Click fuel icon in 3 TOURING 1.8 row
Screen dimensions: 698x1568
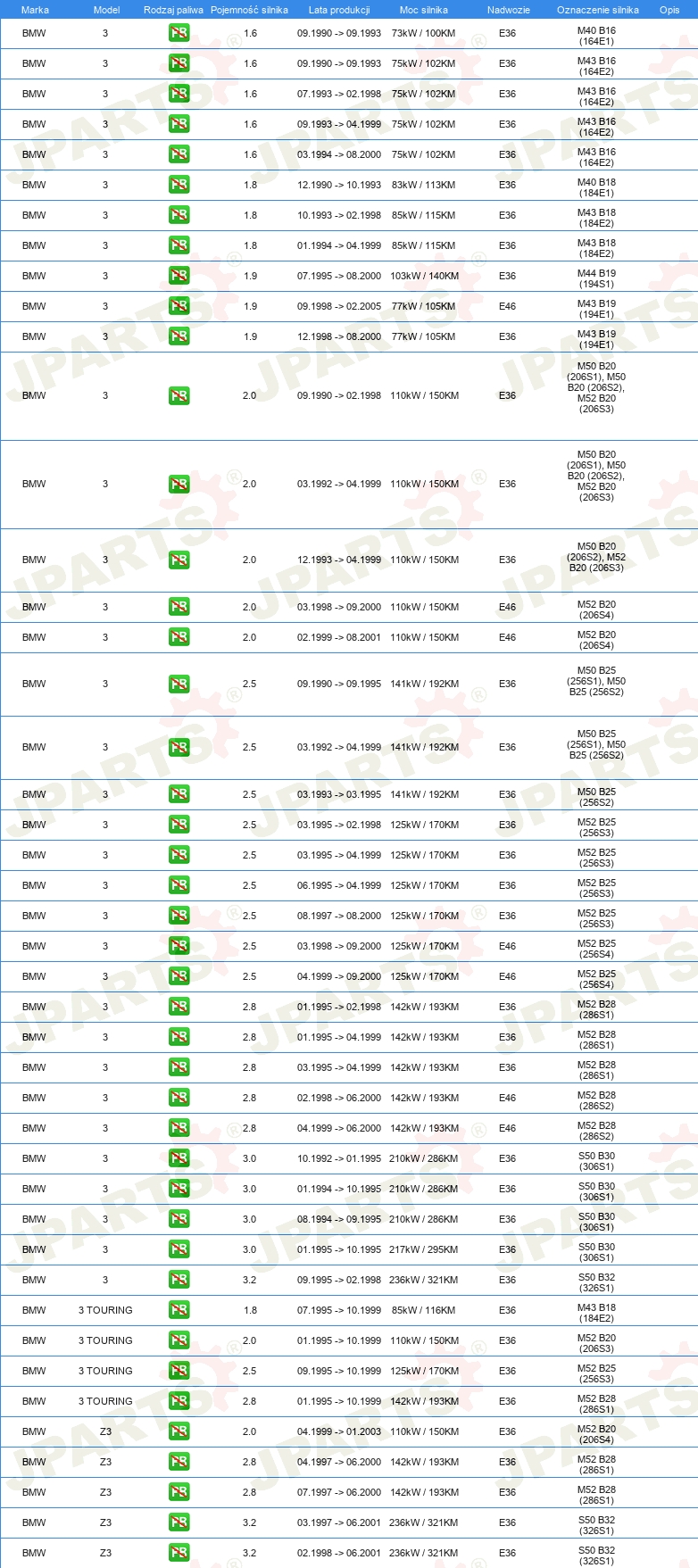click(179, 1310)
